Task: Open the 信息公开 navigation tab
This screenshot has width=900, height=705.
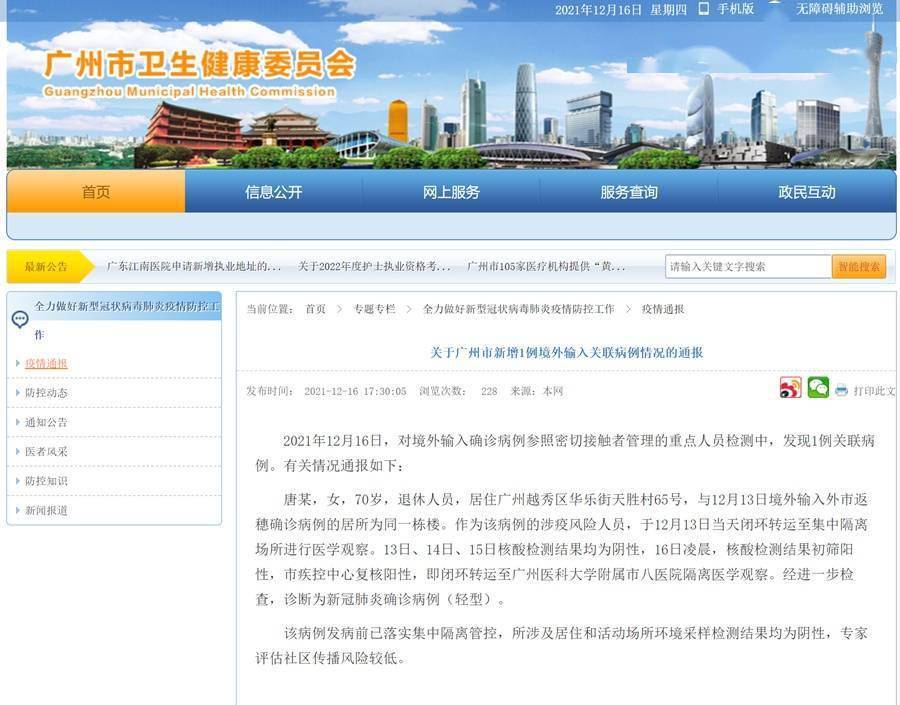Action: coord(274,192)
